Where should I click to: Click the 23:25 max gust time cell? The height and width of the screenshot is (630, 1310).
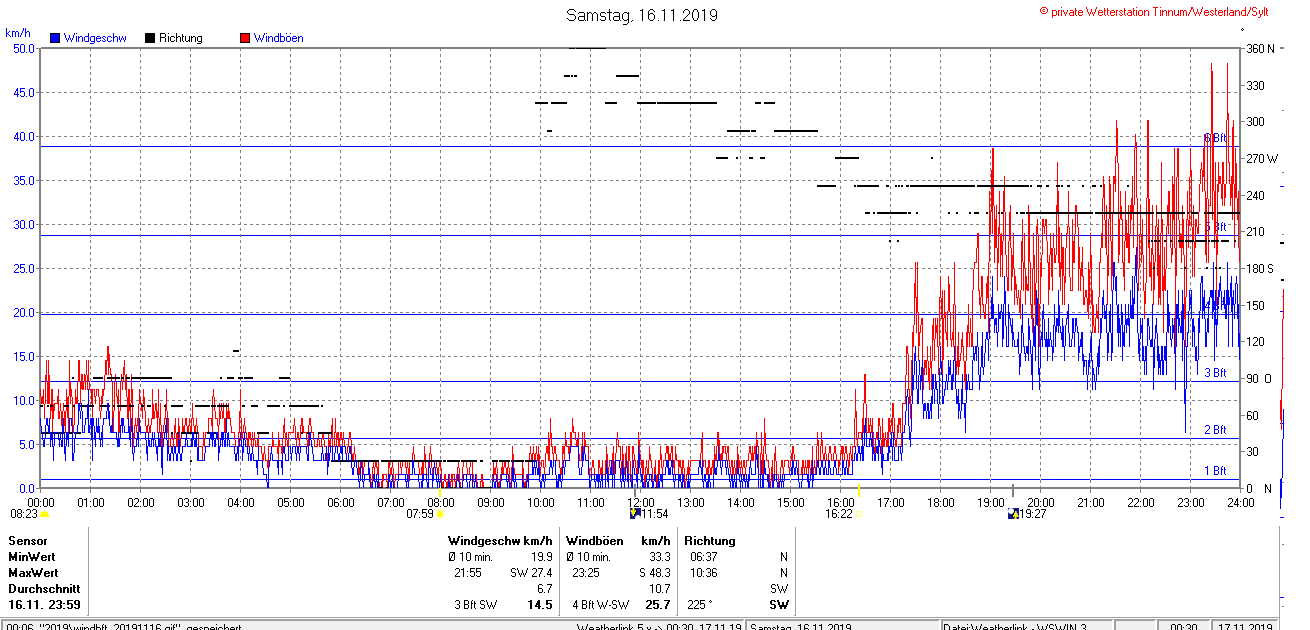click(x=586, y=573)
